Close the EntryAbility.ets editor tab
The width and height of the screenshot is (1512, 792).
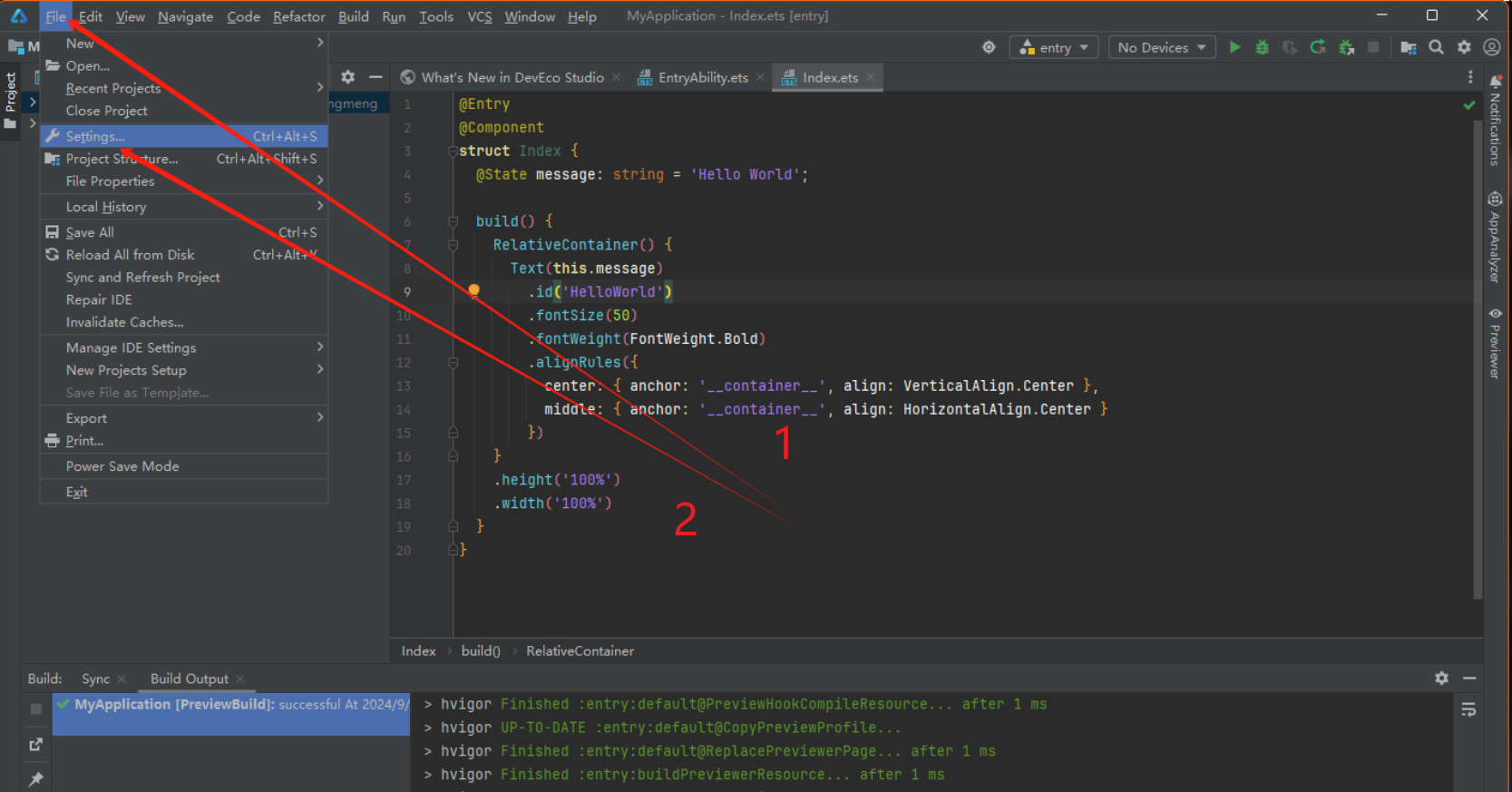[760, 77]
